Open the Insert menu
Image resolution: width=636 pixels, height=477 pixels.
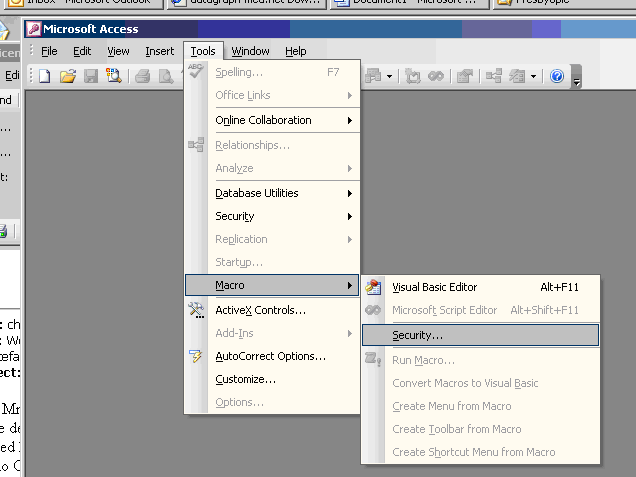(x=159, y=51)
